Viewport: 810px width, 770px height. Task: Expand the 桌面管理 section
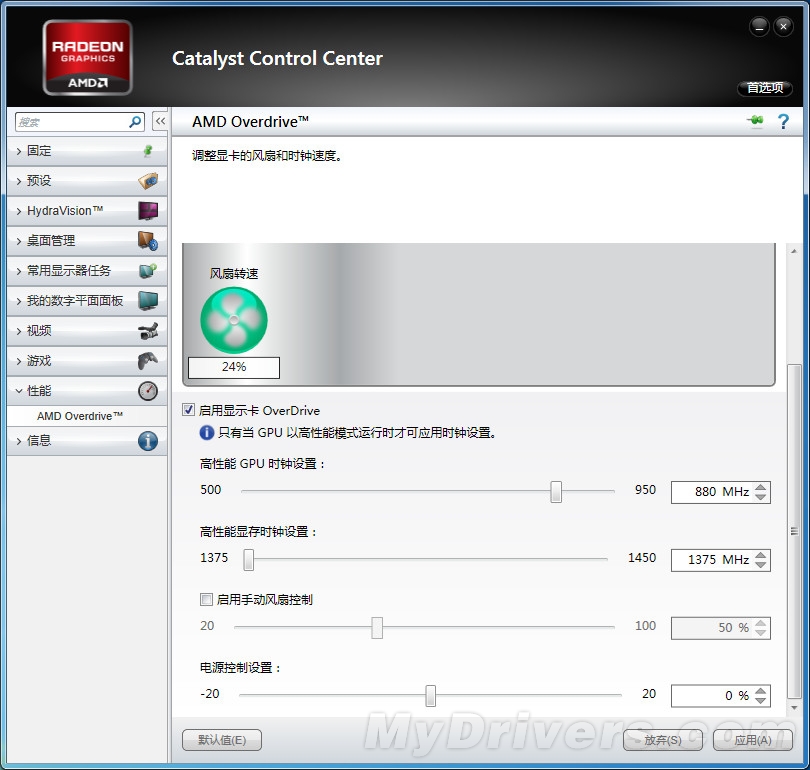pos(87,241)
